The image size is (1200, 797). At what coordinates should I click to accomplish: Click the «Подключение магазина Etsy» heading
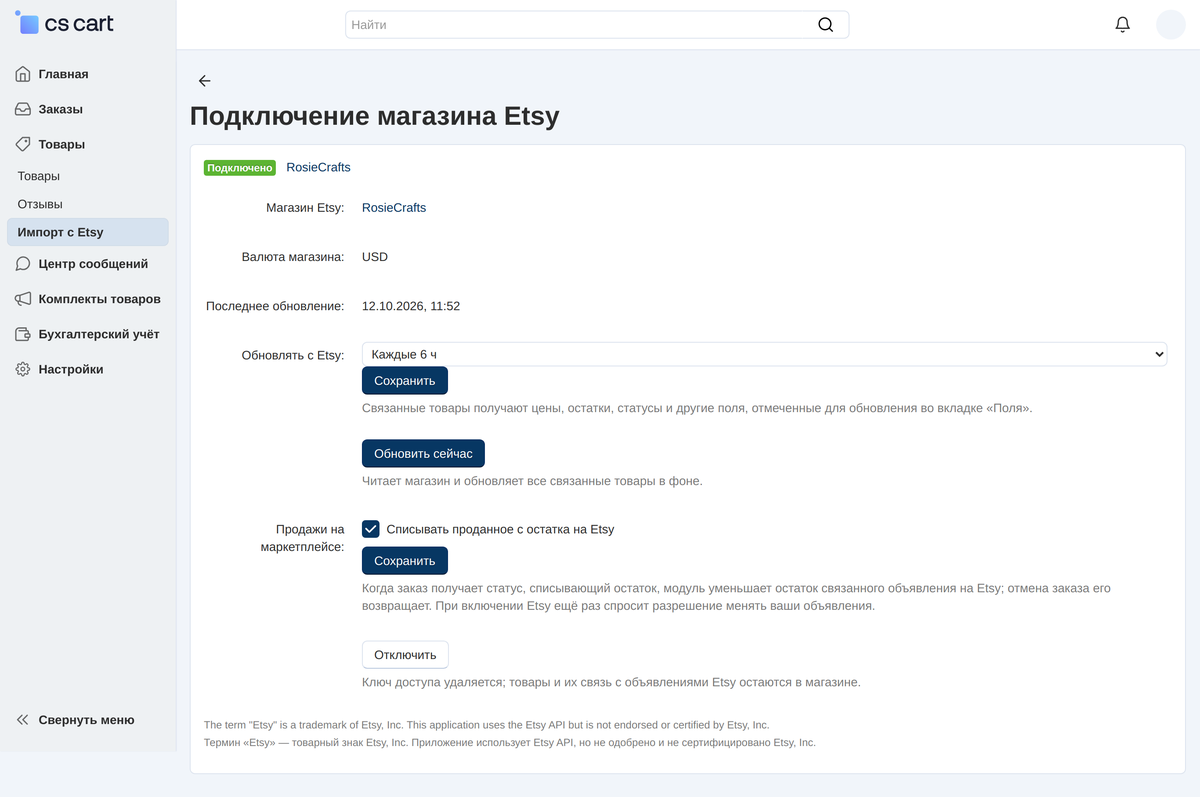pyautogui.click(x=375, y=116)
